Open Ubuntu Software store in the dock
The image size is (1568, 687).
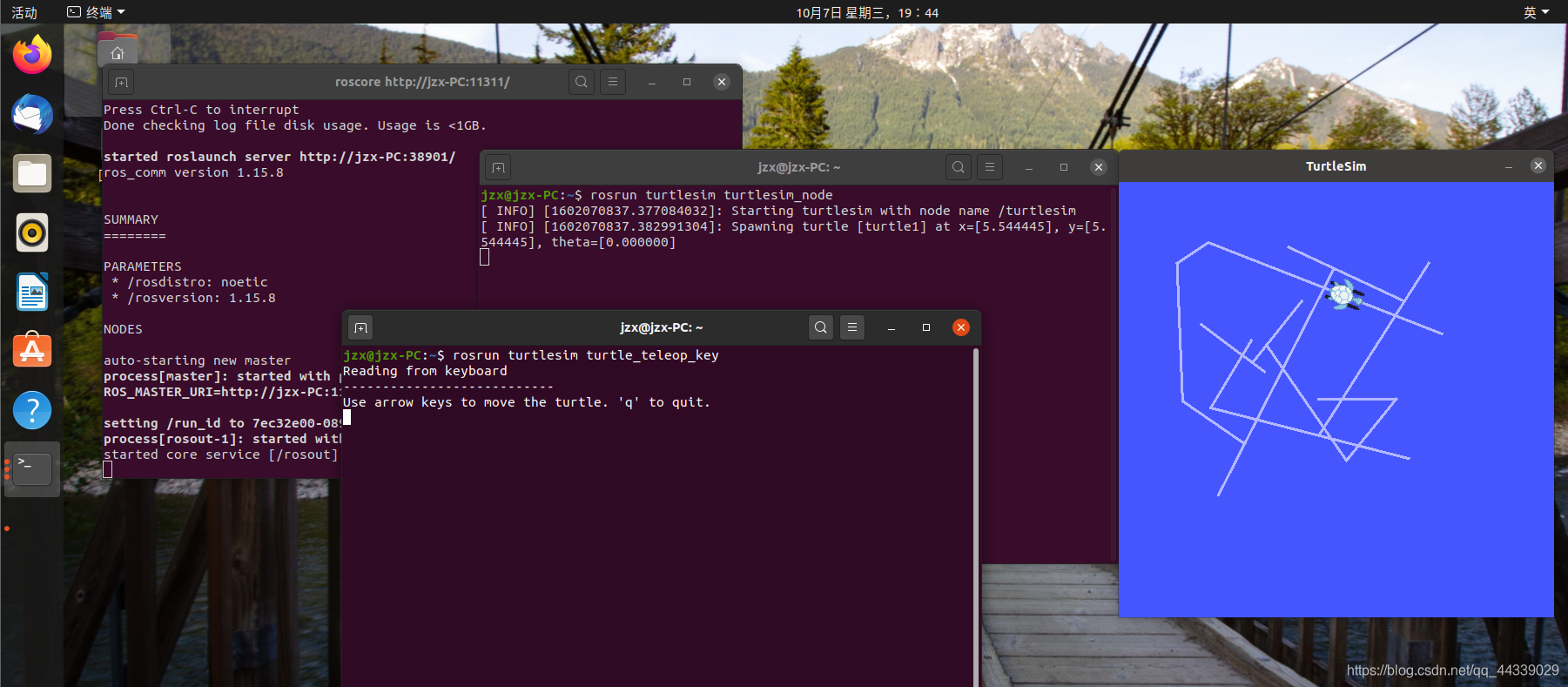click(32, 351)
